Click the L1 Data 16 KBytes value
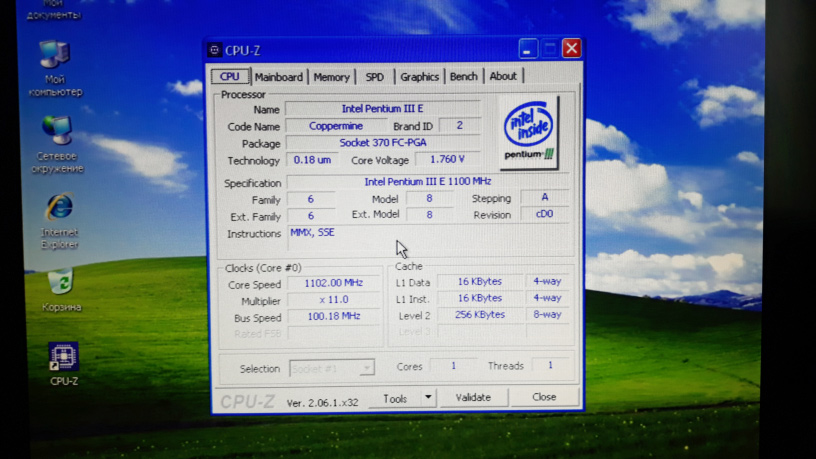 point(480,282)
